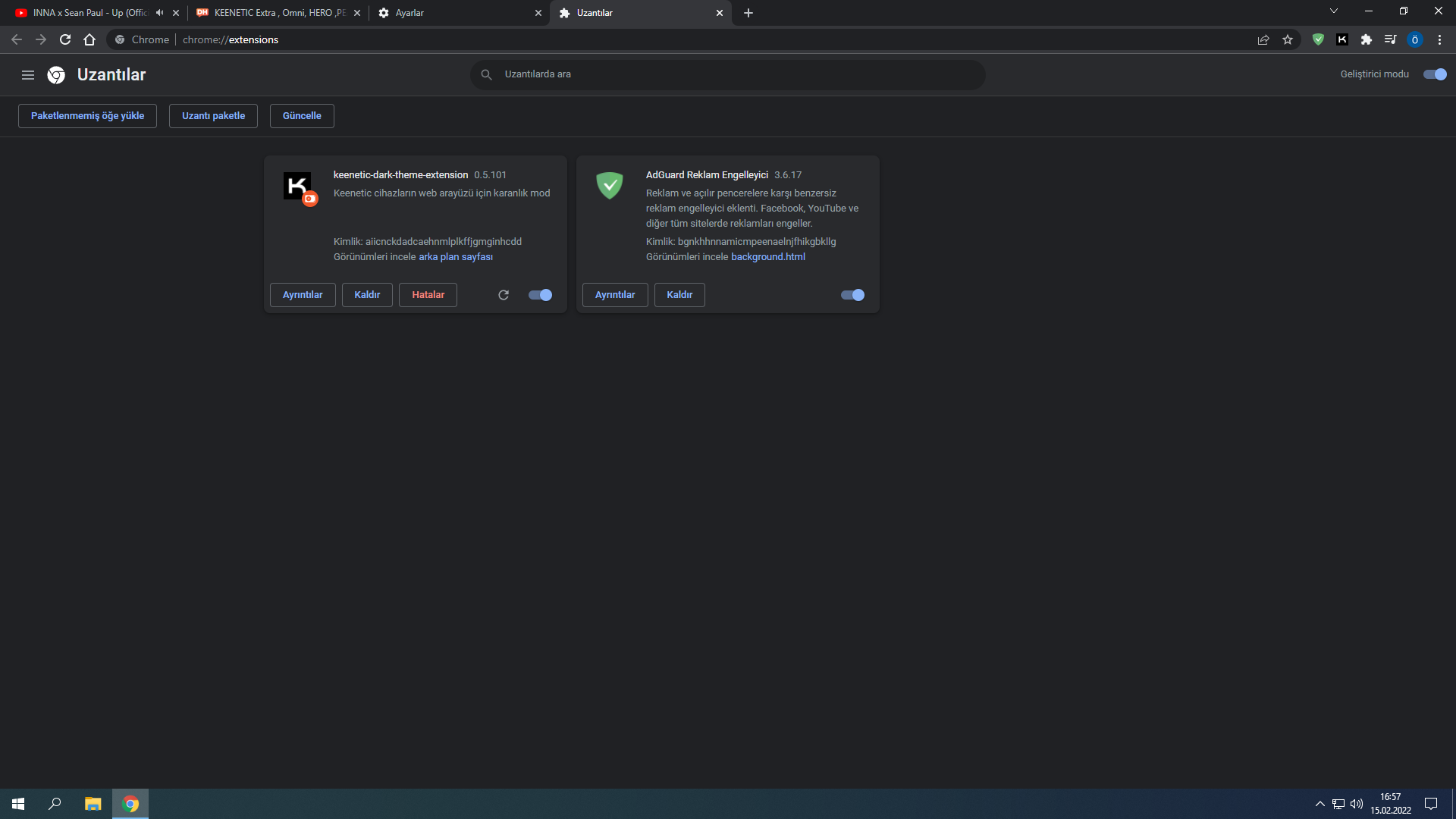Click the Kimlik: bgnkhhnnamicmpeenaelnjfhikgbkllg text
Viewport: 1456px width, 819px height.
(741, 242)
